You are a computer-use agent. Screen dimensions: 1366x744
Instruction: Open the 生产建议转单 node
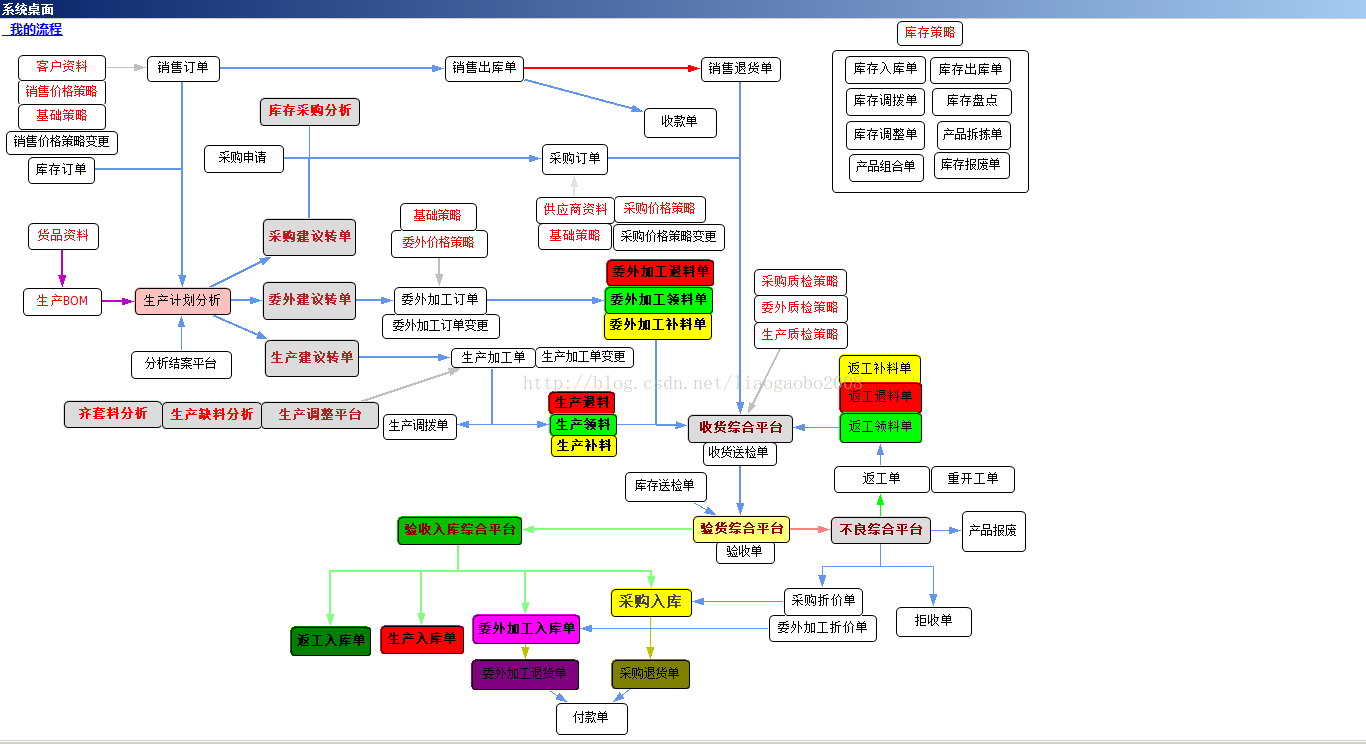[312, 358]
